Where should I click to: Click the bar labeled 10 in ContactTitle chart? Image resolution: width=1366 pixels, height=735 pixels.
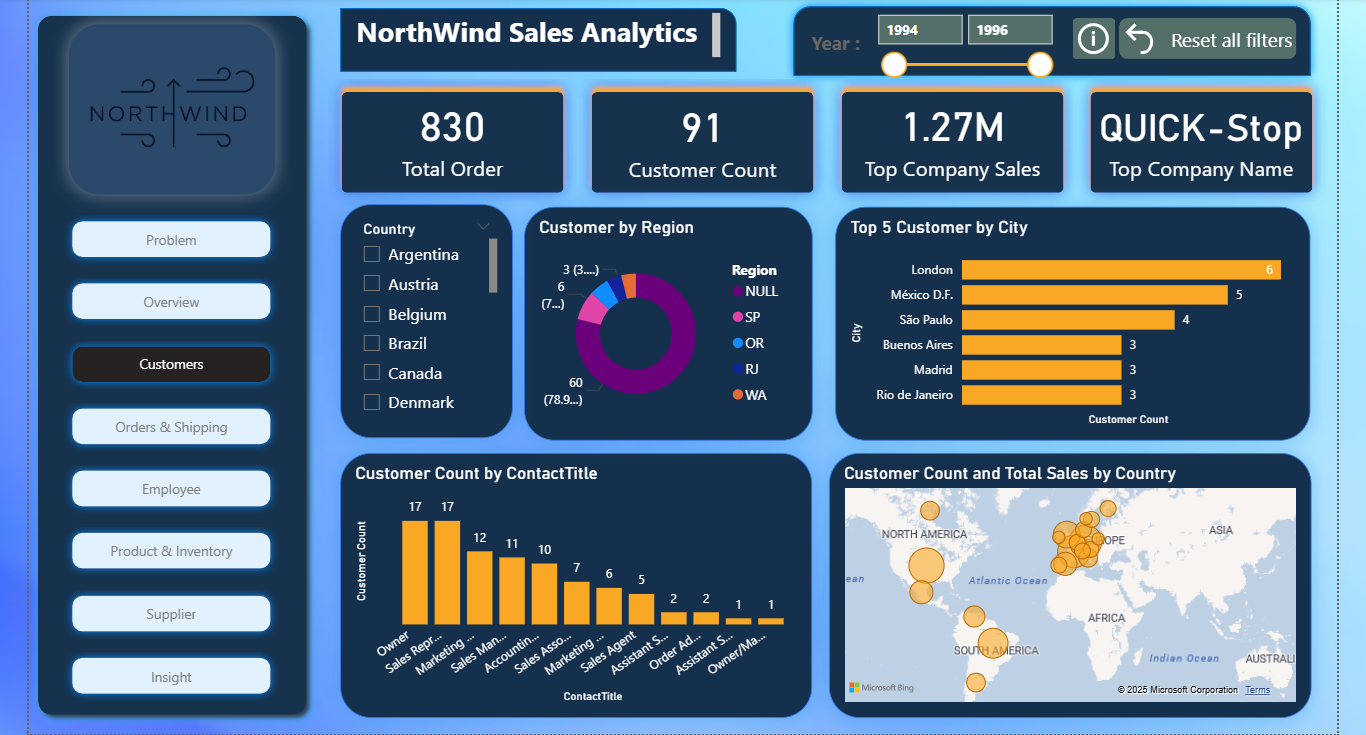coord(544,593)
